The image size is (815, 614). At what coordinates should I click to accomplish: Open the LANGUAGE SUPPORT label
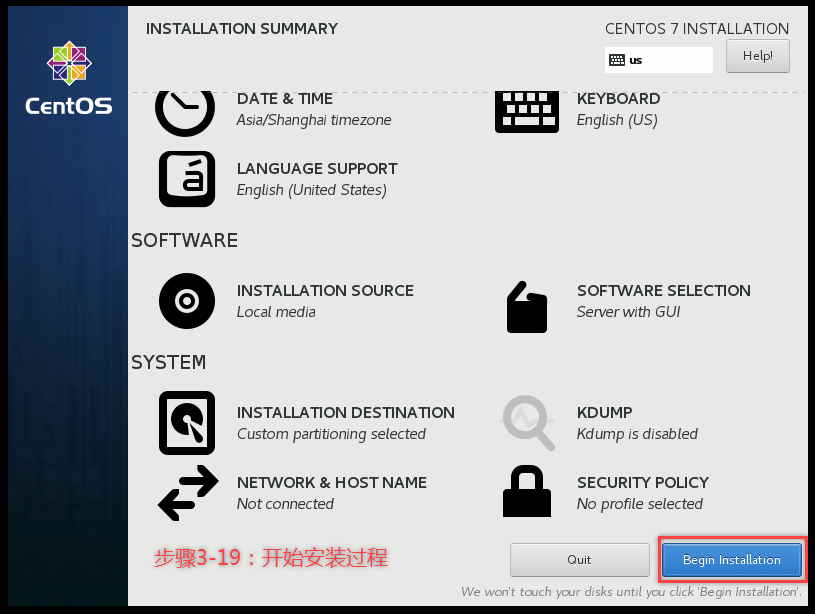pos(317,169)
